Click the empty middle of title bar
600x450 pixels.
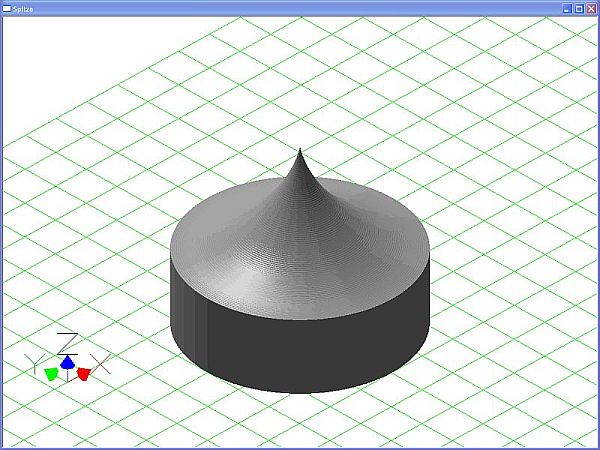point(300,8)
